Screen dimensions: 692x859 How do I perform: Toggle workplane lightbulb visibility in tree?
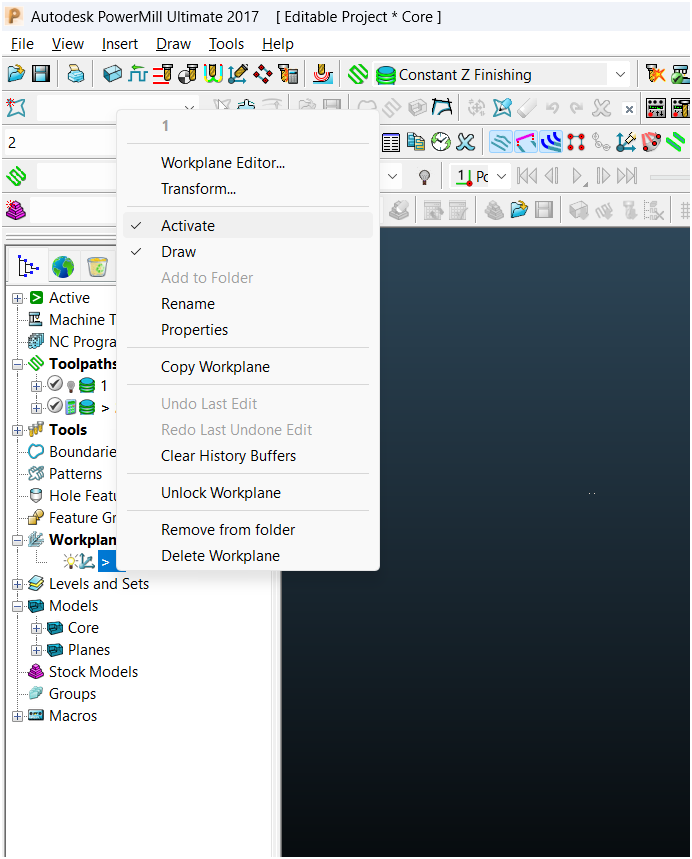(71, 562)
